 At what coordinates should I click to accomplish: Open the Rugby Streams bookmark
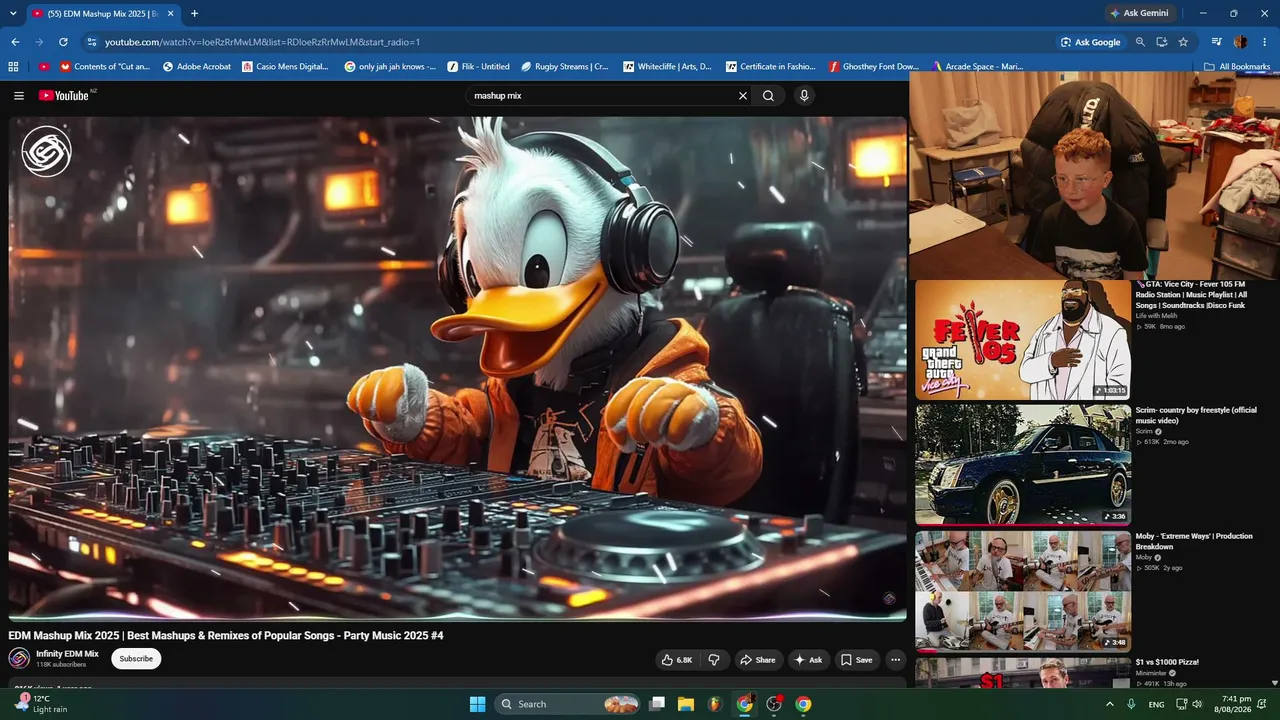point(565,67)
